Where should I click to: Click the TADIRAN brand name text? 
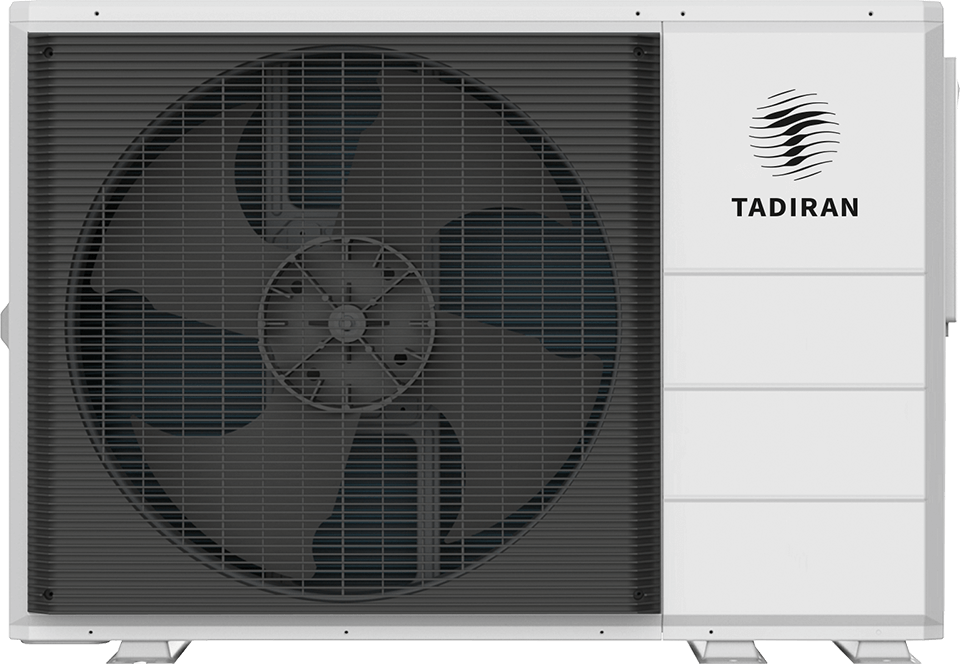(794, 208)
